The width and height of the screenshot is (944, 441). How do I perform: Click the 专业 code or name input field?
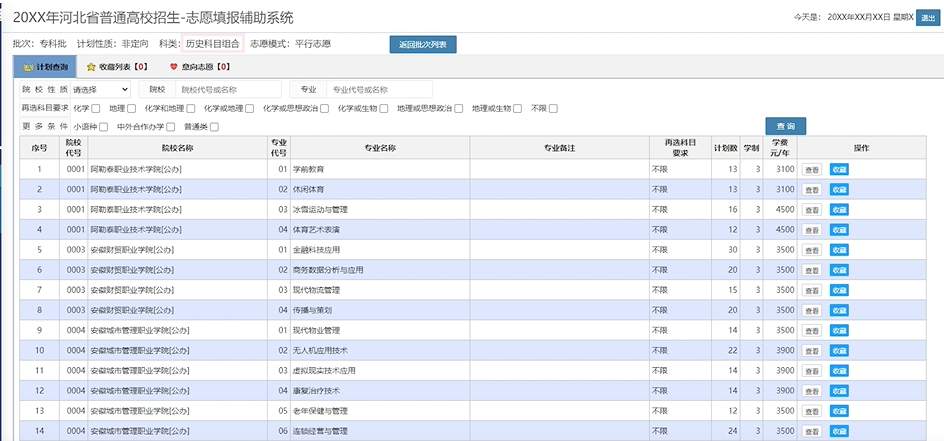click(x=373, y=89)
